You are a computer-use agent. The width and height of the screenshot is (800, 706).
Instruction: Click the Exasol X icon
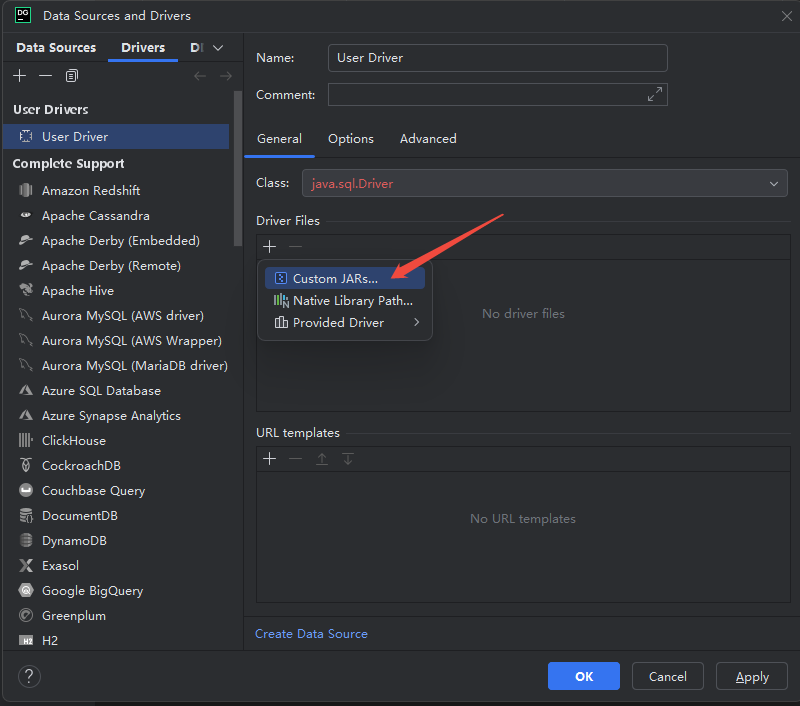coord(26,565)
